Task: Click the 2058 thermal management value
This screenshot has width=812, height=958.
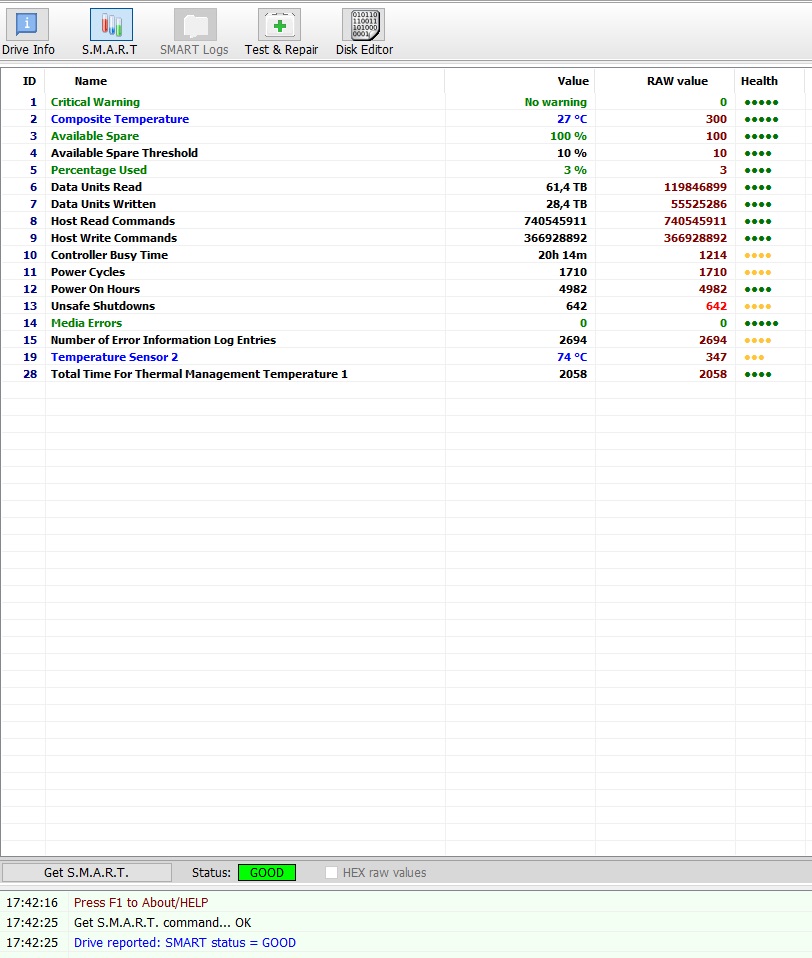Action: pyautogui.click(x=572, y=374)
